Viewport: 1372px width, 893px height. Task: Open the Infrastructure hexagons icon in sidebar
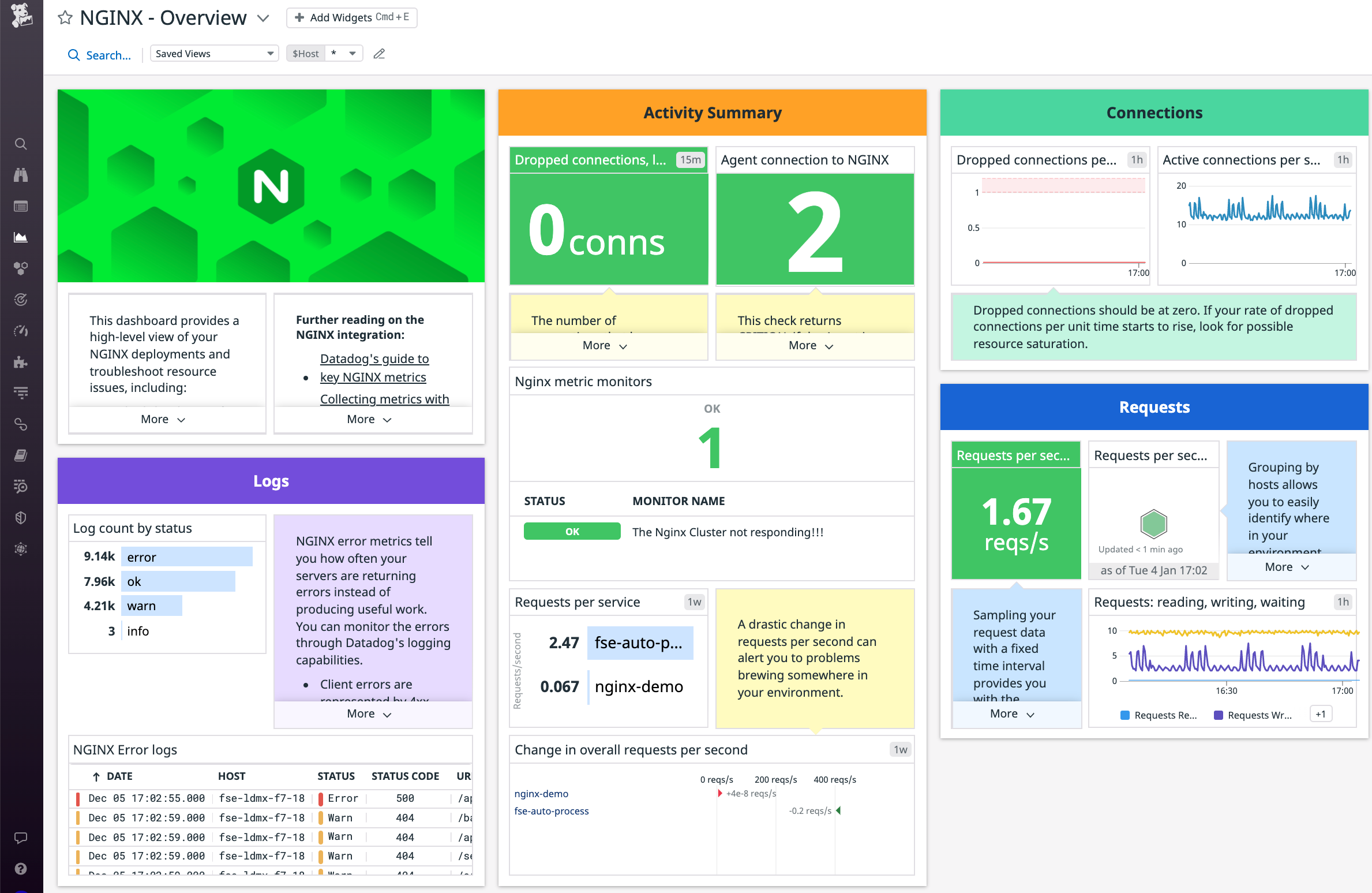tap(21, 268)
